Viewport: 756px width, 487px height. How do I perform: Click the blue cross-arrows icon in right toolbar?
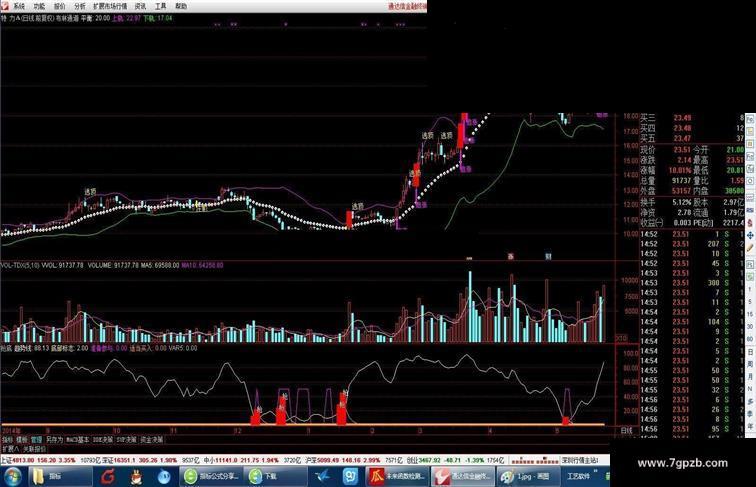[750, 235]
